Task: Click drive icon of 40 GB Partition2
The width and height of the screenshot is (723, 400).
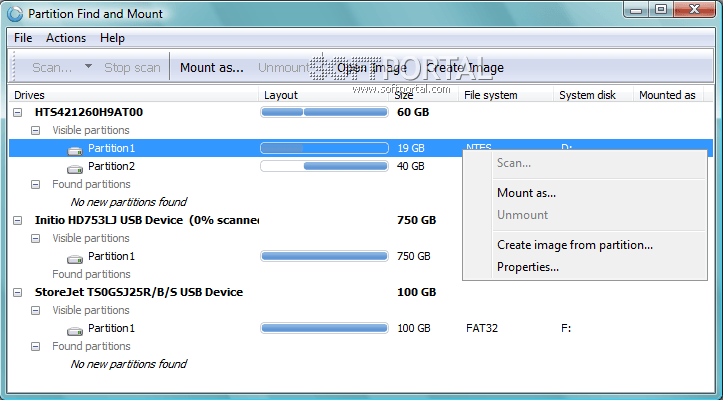Action: coord(75,169)
